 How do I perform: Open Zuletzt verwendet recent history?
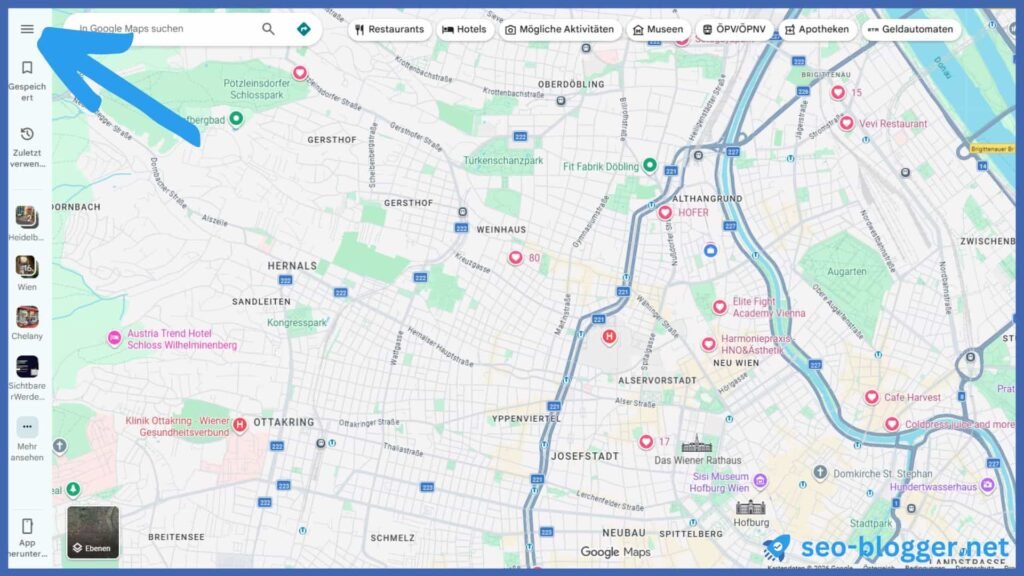point(27,147)
